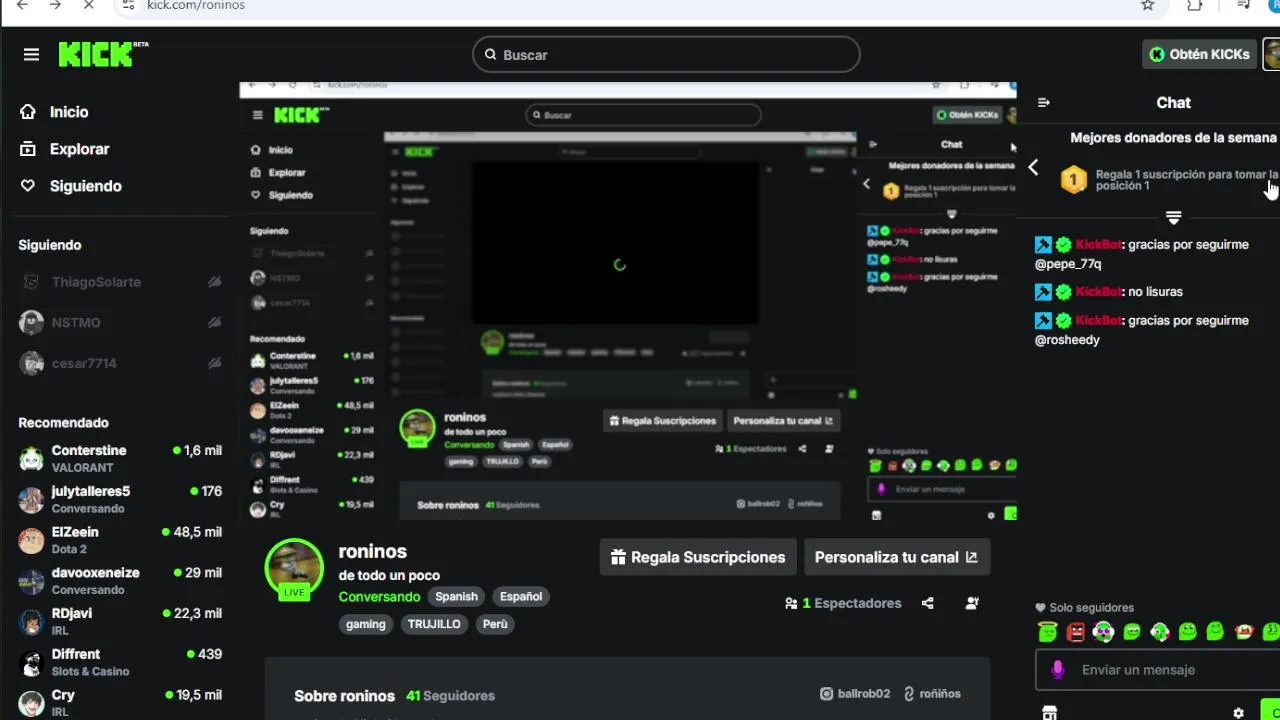Image resolution: width=1280 pixels, height=720 pixels.
Task: Click the green verified badge on the 'no lisuras' message
Action: pyautogui.click(x=1064, y=292)
